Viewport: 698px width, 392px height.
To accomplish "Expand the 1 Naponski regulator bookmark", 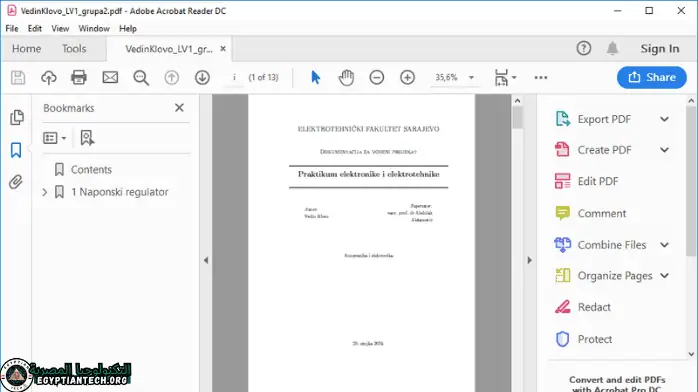I will (45, 192).
